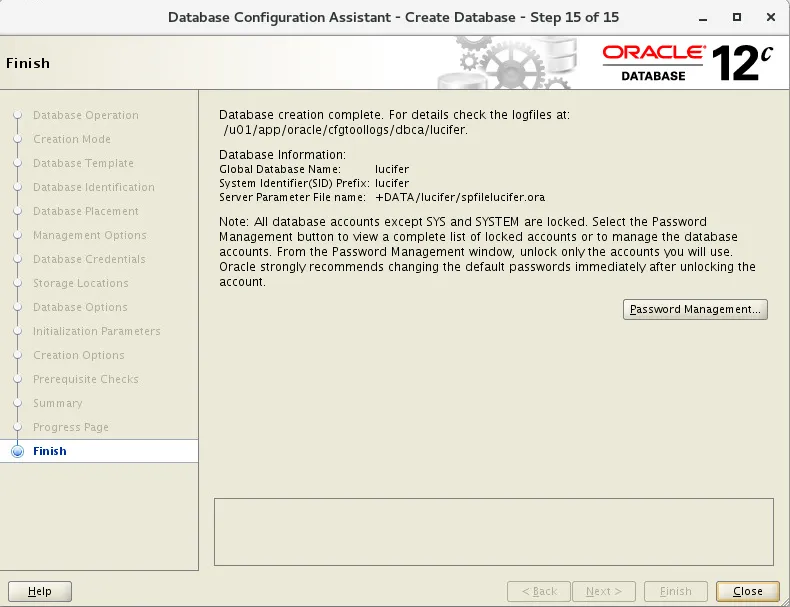This screenshot has height=607, width=790.
Task: Select Database Identification step
Action: (x=94, y=187)
